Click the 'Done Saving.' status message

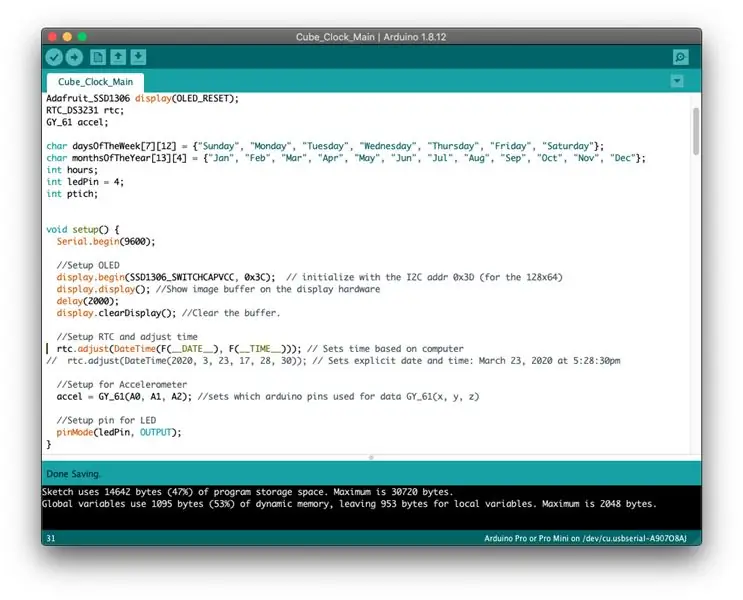(73, 474)
